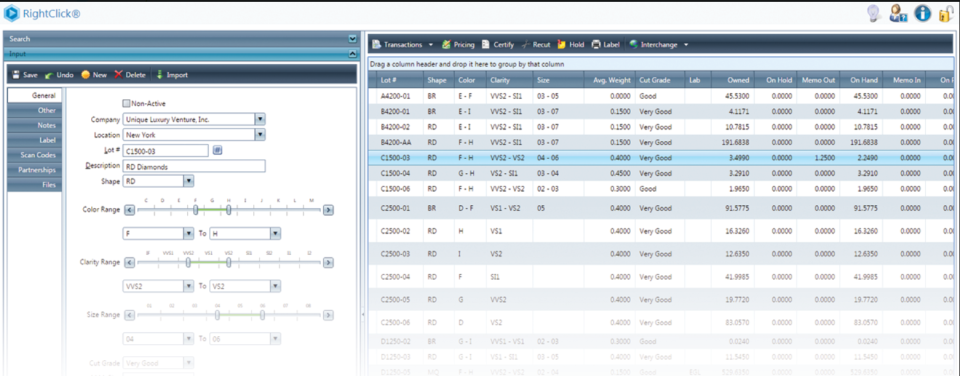Select the Label tab
960x376 pixels.
click(x=34, y=140)
